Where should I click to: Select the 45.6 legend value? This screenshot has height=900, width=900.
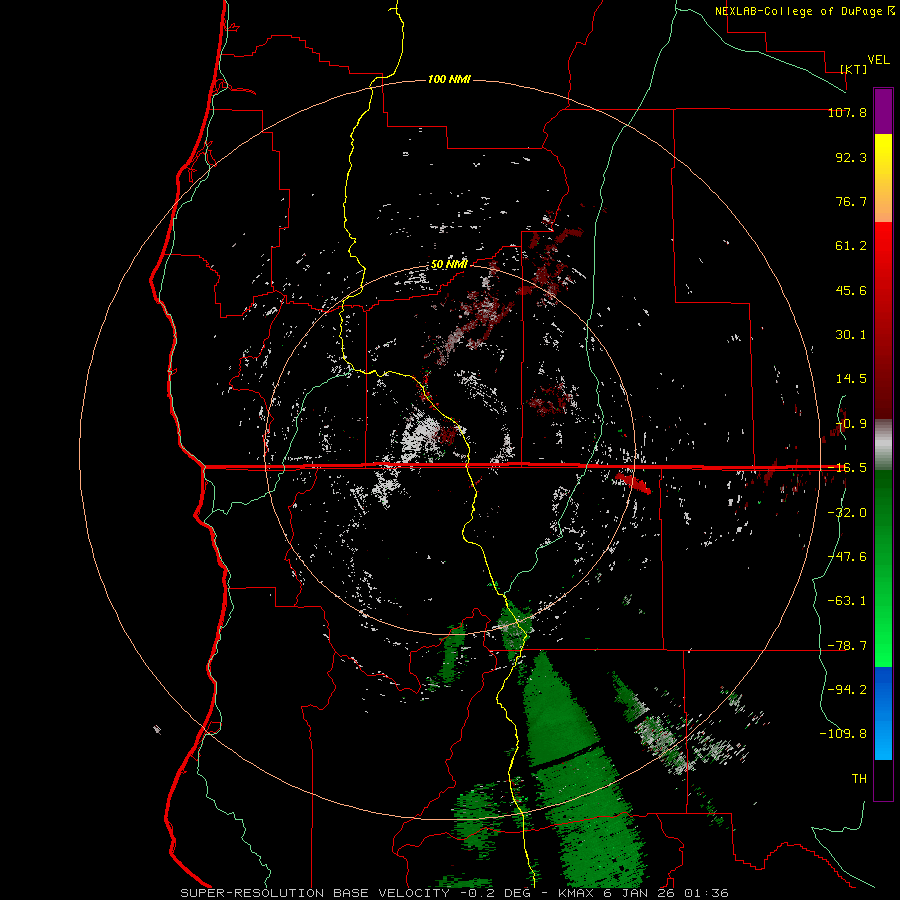click(x=851, y=290)
